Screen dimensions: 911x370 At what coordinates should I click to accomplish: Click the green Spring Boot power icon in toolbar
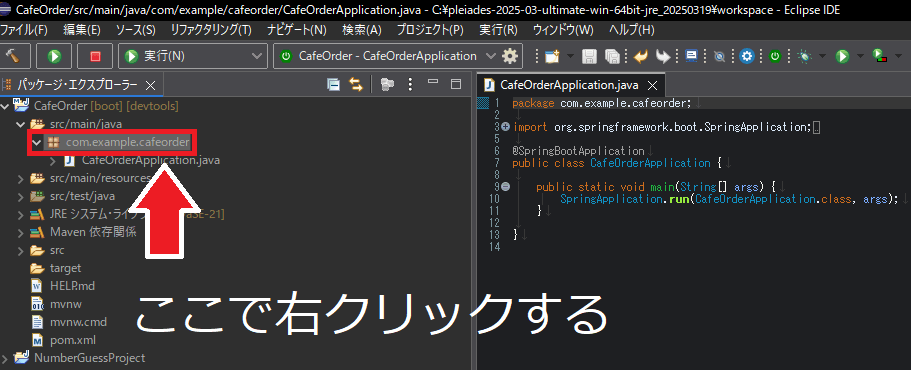(774, 56)
